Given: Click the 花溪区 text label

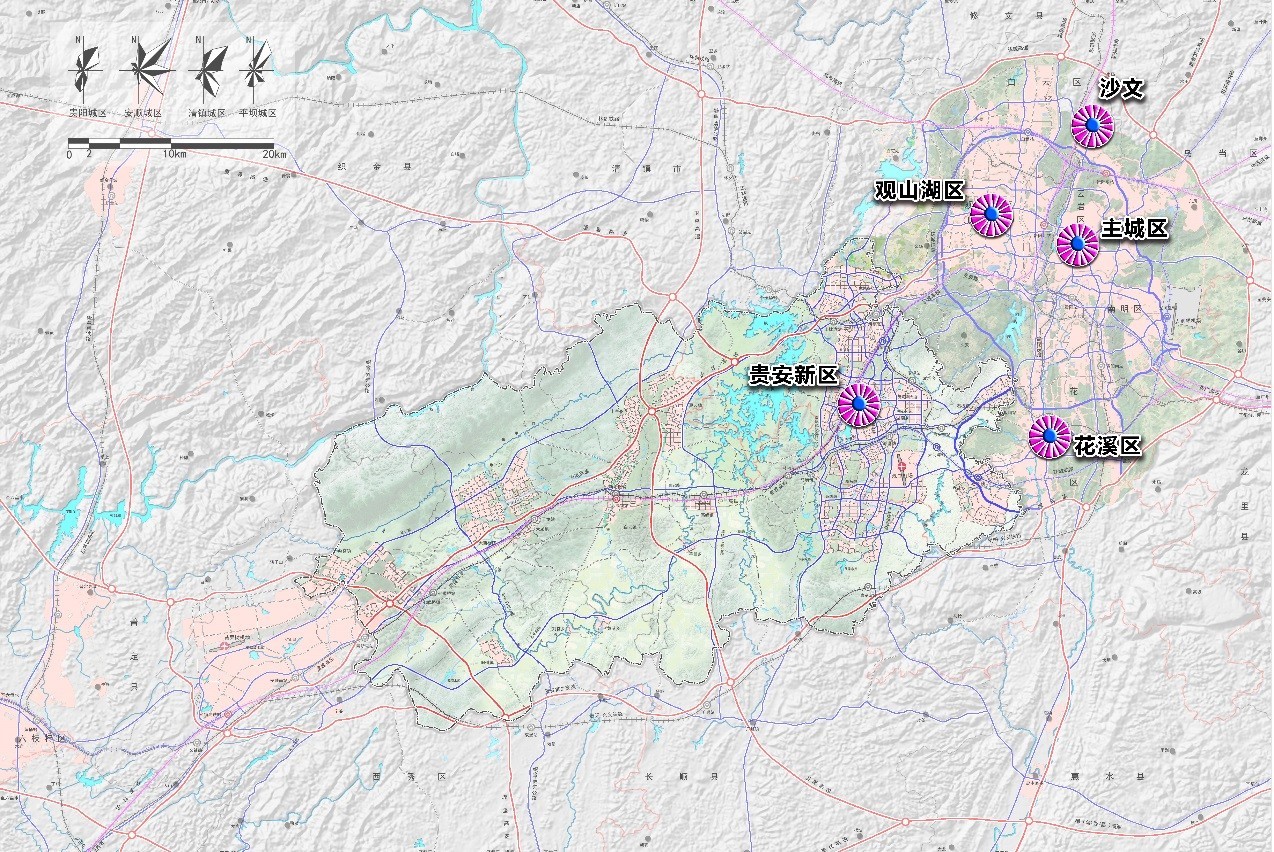Looking at the screenshot, I should (x=1107, y=446).
